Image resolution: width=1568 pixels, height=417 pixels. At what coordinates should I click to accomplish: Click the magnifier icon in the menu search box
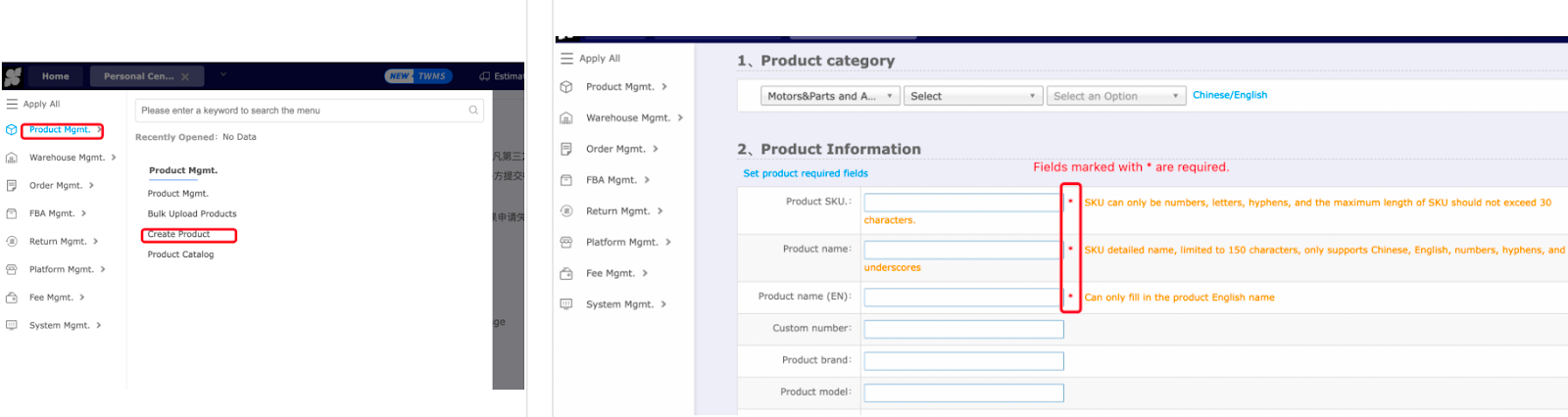(x=473, y=111)
